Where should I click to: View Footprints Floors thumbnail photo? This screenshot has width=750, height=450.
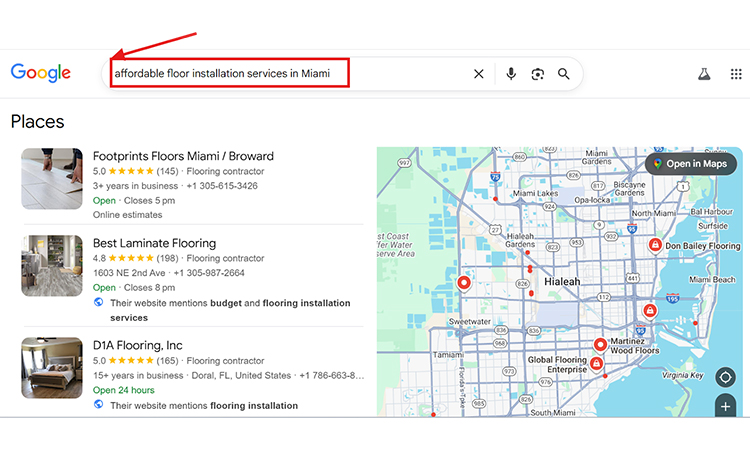pyautogui.click(x=52, y=178)
